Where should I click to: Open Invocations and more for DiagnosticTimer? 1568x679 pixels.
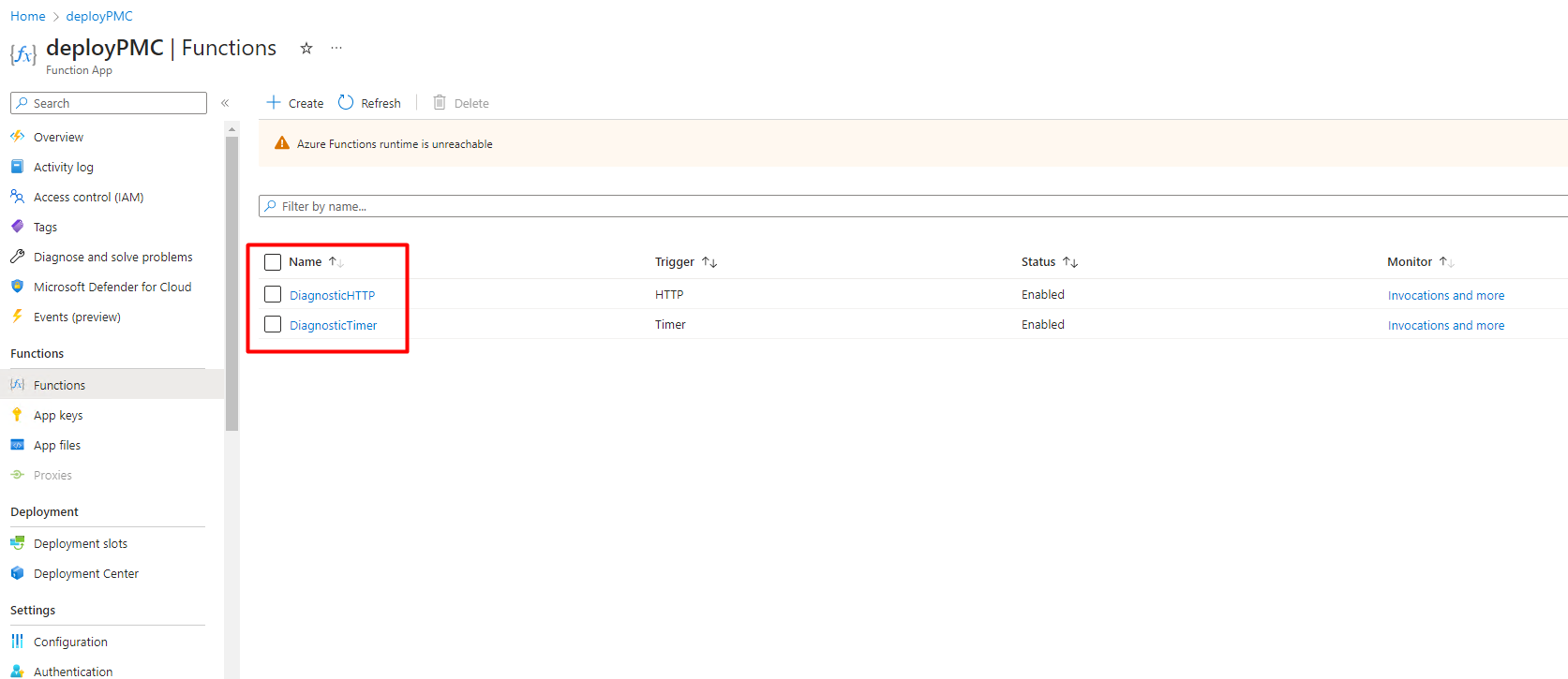click(1446, 325)
